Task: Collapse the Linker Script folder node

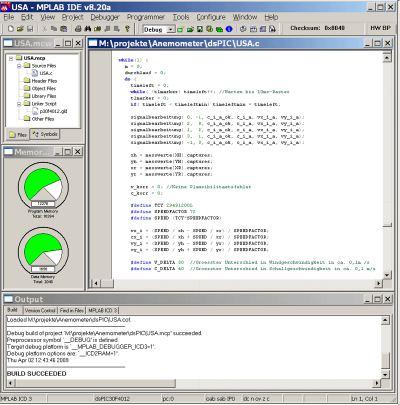Action: click(19, 104)
